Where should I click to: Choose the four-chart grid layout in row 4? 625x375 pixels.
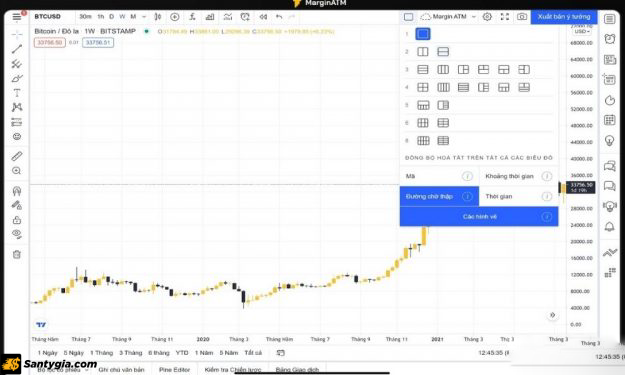coord(423,87)
